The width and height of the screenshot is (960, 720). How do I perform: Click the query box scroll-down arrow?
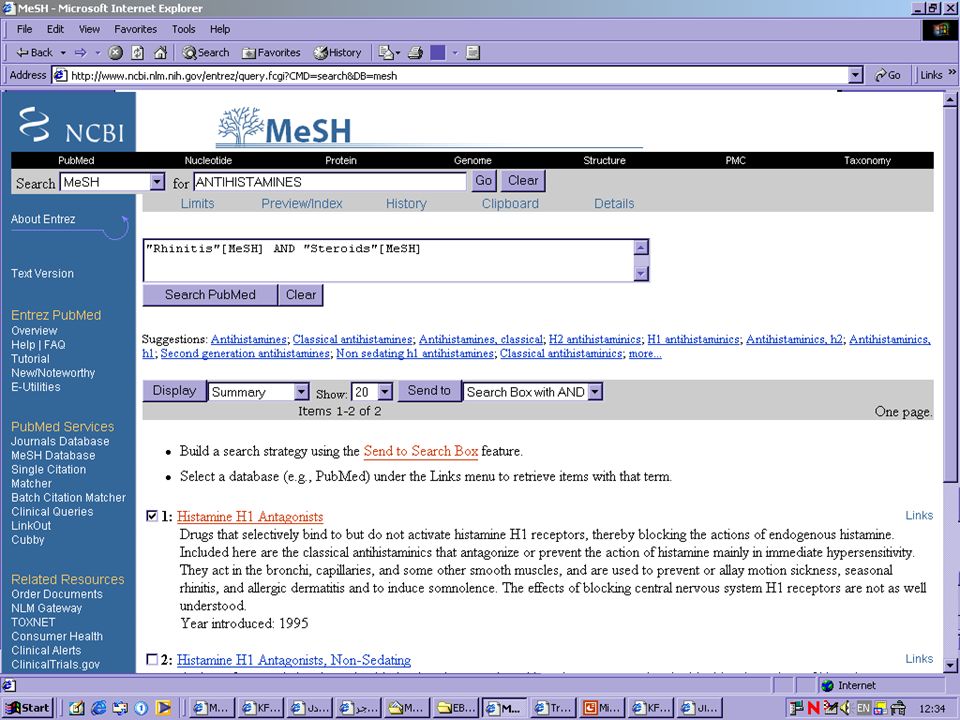point(640,274)
